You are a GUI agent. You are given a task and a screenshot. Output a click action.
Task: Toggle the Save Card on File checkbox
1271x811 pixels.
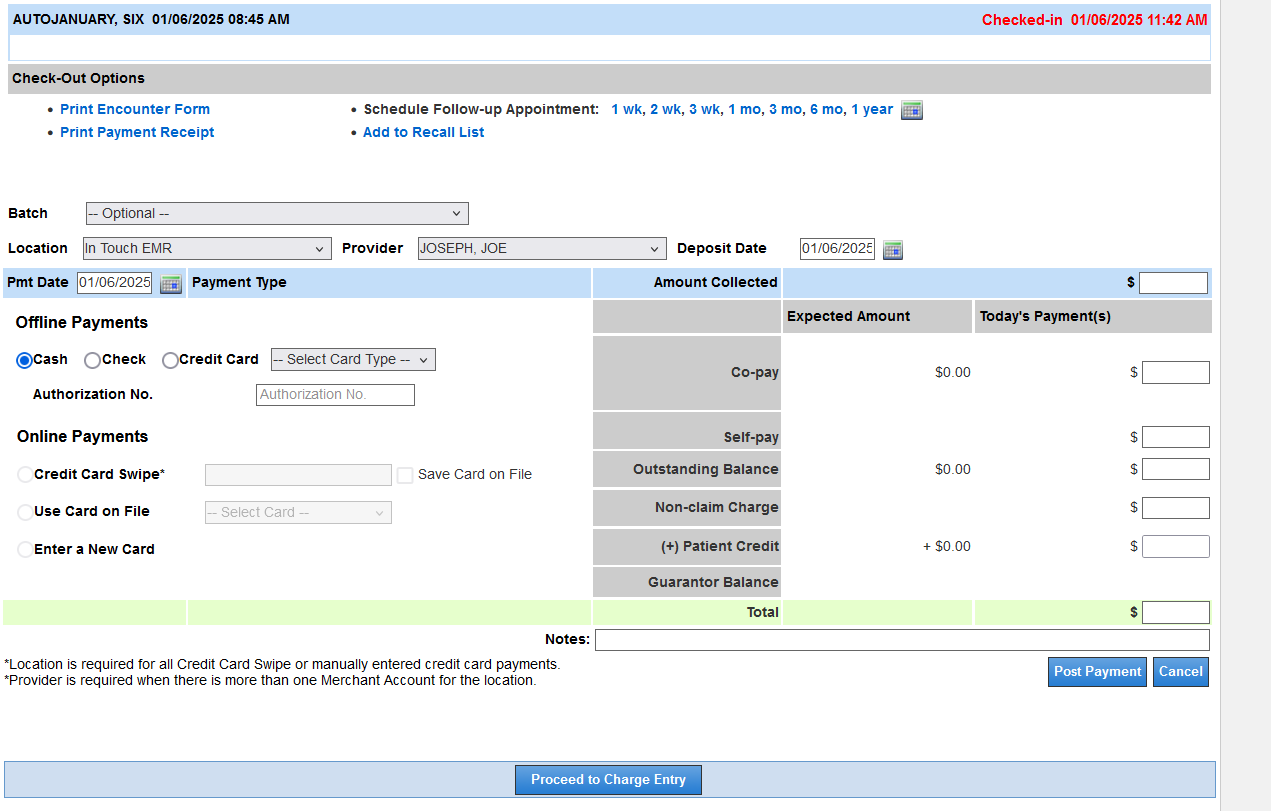tap(405, 475)
